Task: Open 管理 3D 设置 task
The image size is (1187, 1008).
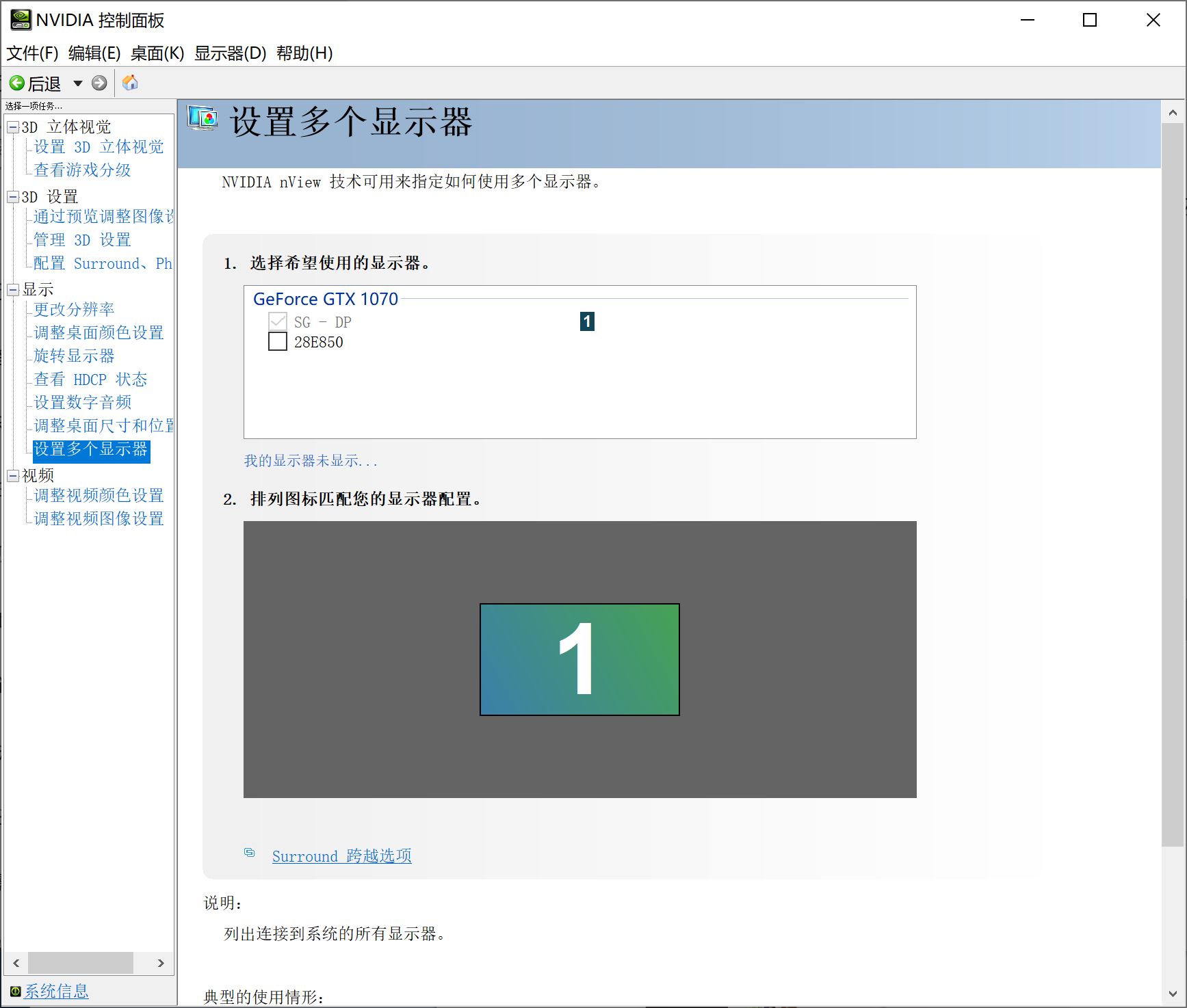Action: (83, 240)
